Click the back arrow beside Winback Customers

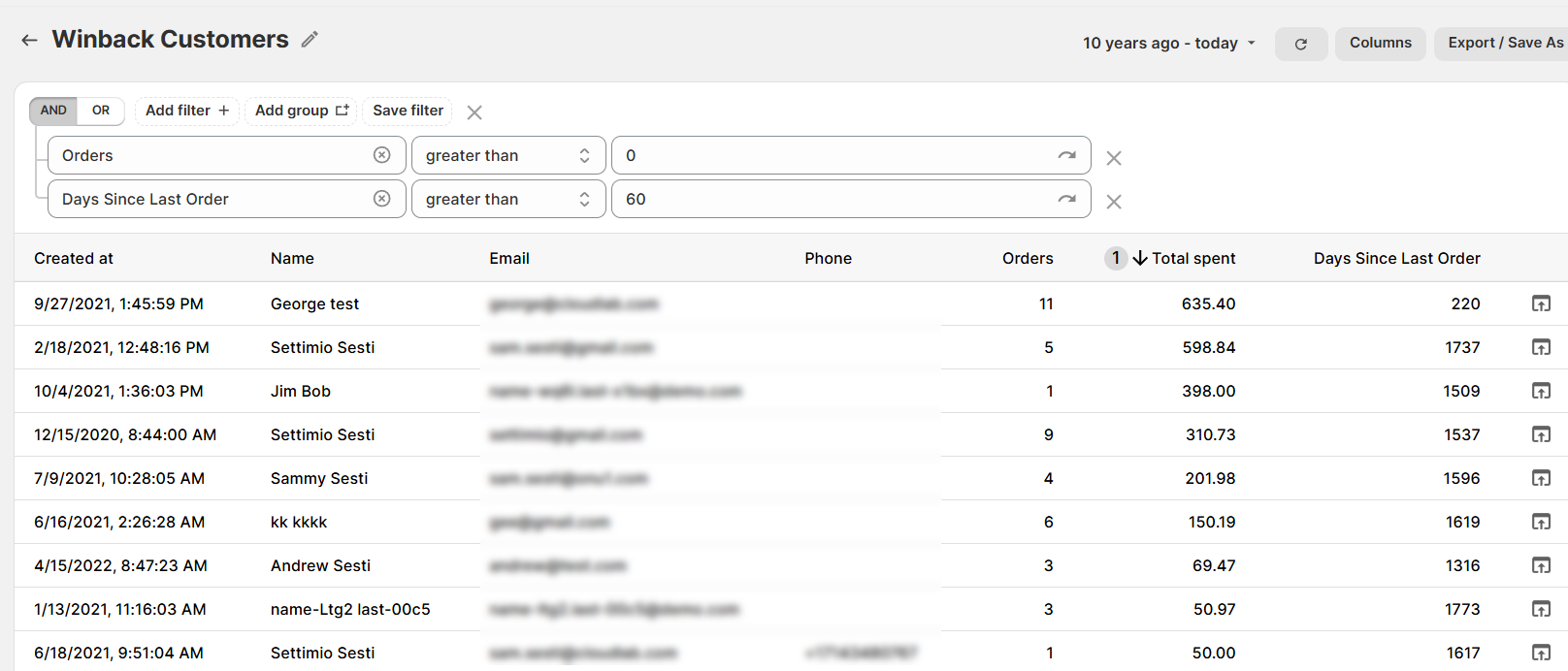(x=29, y=40)
